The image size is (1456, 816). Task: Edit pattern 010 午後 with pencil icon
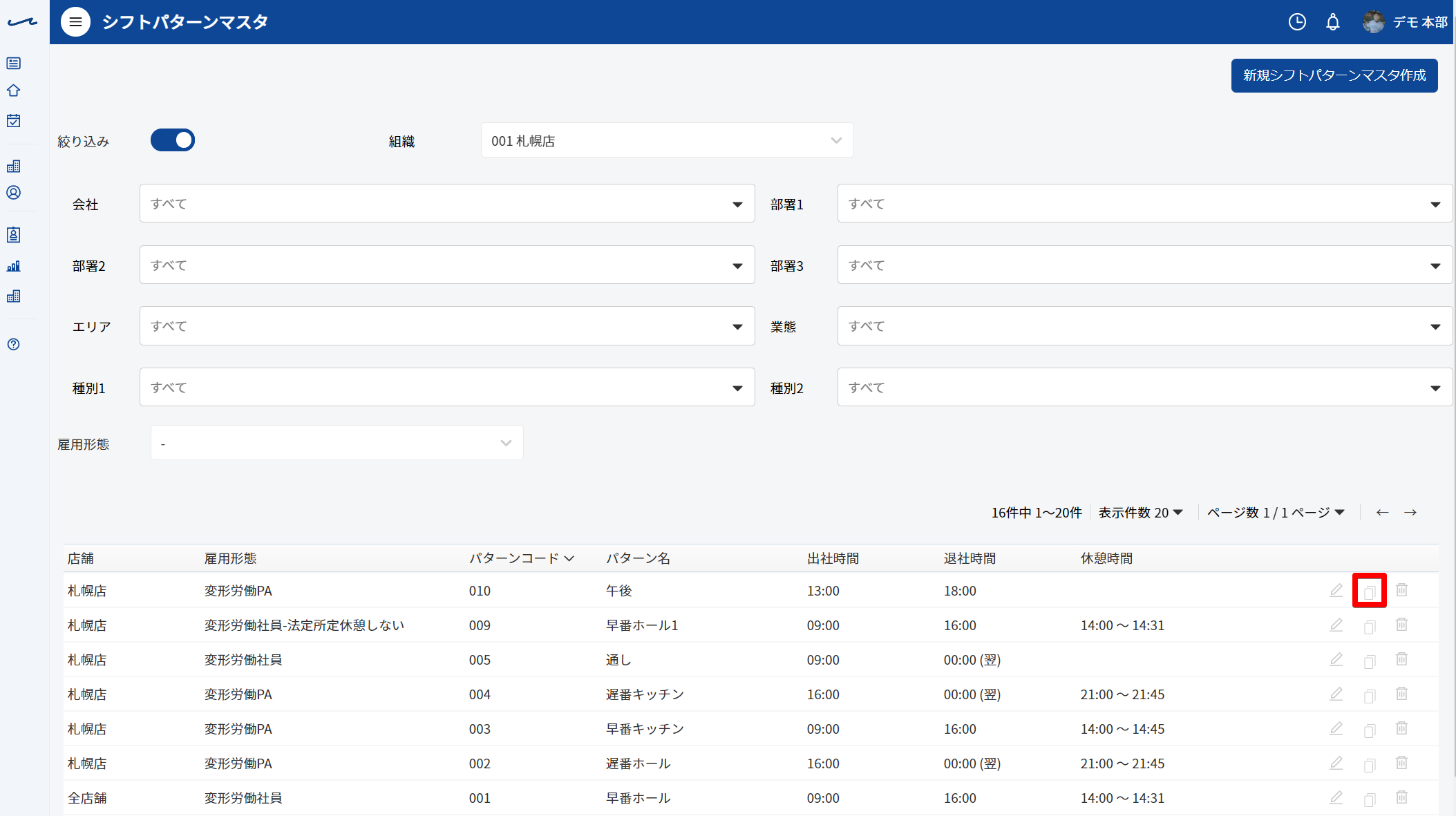click(x=1336, y=590)
